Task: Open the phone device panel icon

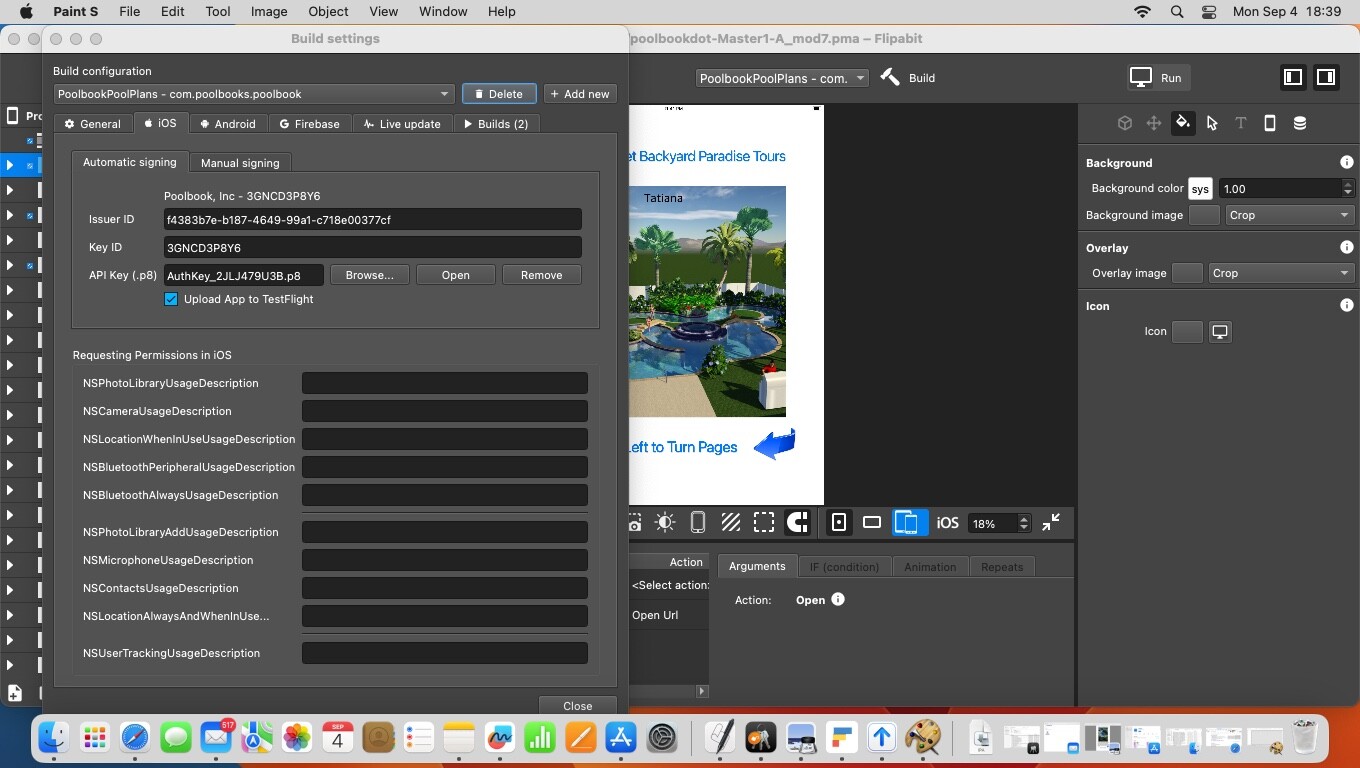Action: pyautogui.click(x=1270, y=123)
